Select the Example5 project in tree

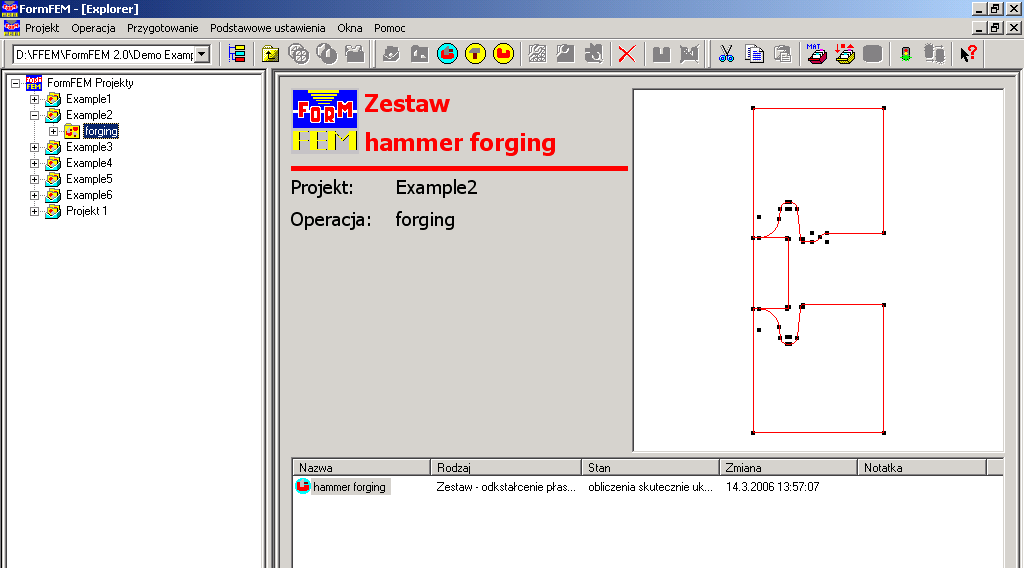pyautogui.click(x=89, y=179)
